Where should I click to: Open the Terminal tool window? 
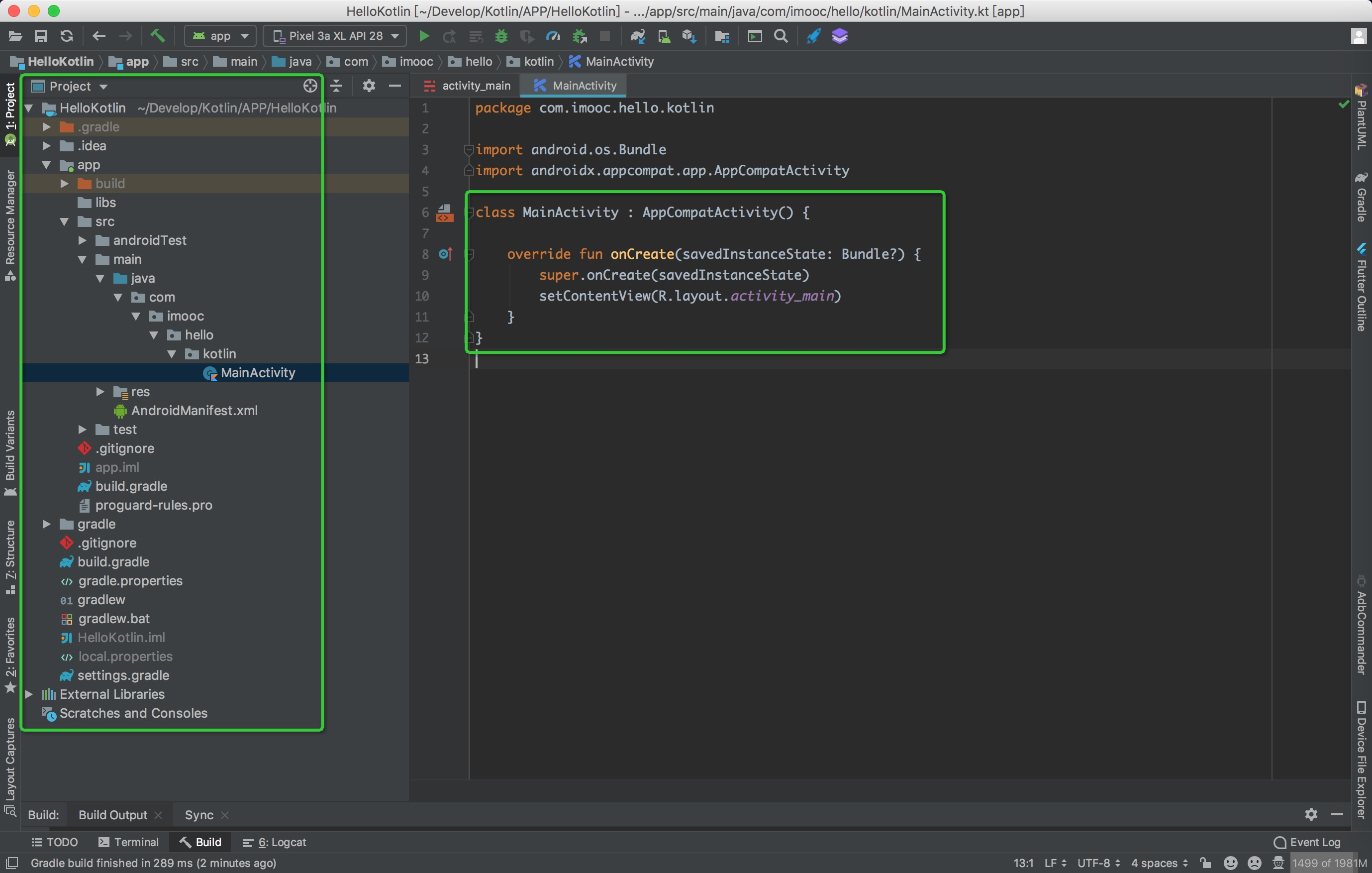point(128,842)
